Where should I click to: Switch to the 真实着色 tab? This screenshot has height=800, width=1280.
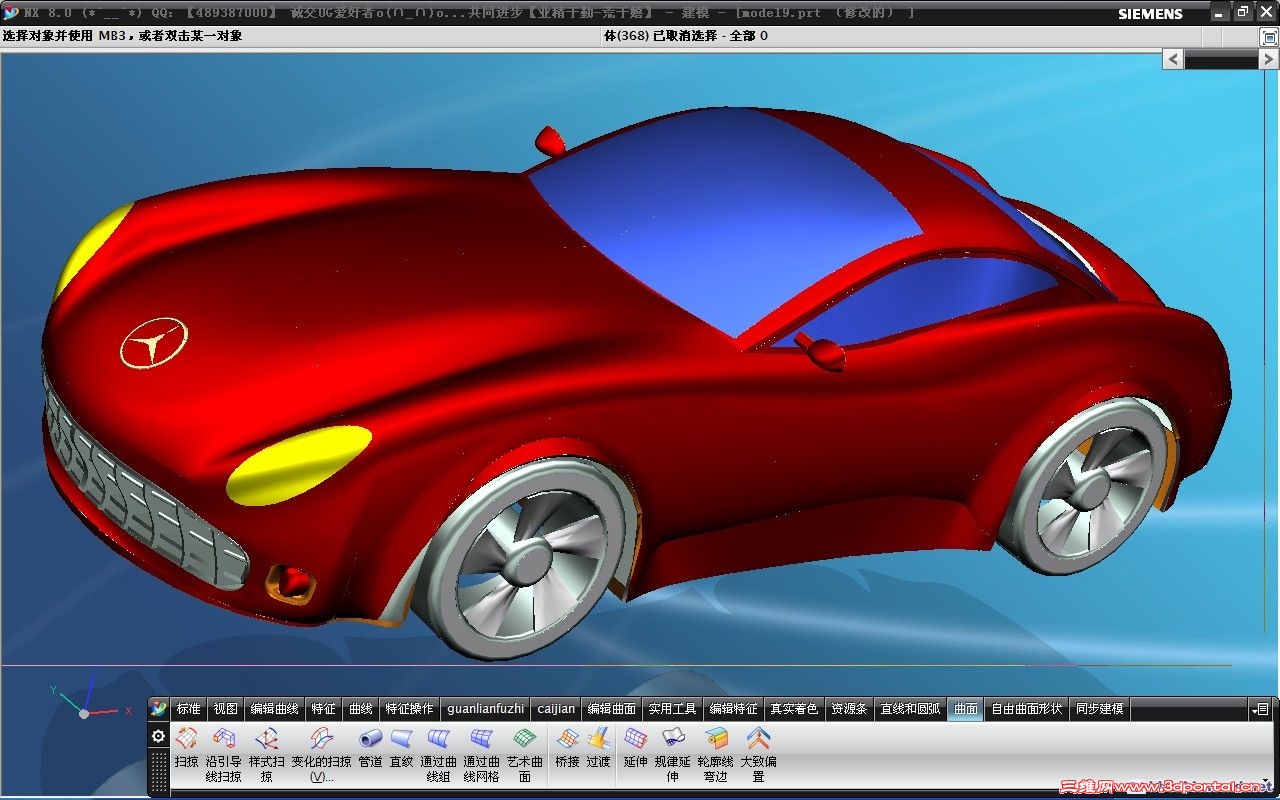coord(794,709)
